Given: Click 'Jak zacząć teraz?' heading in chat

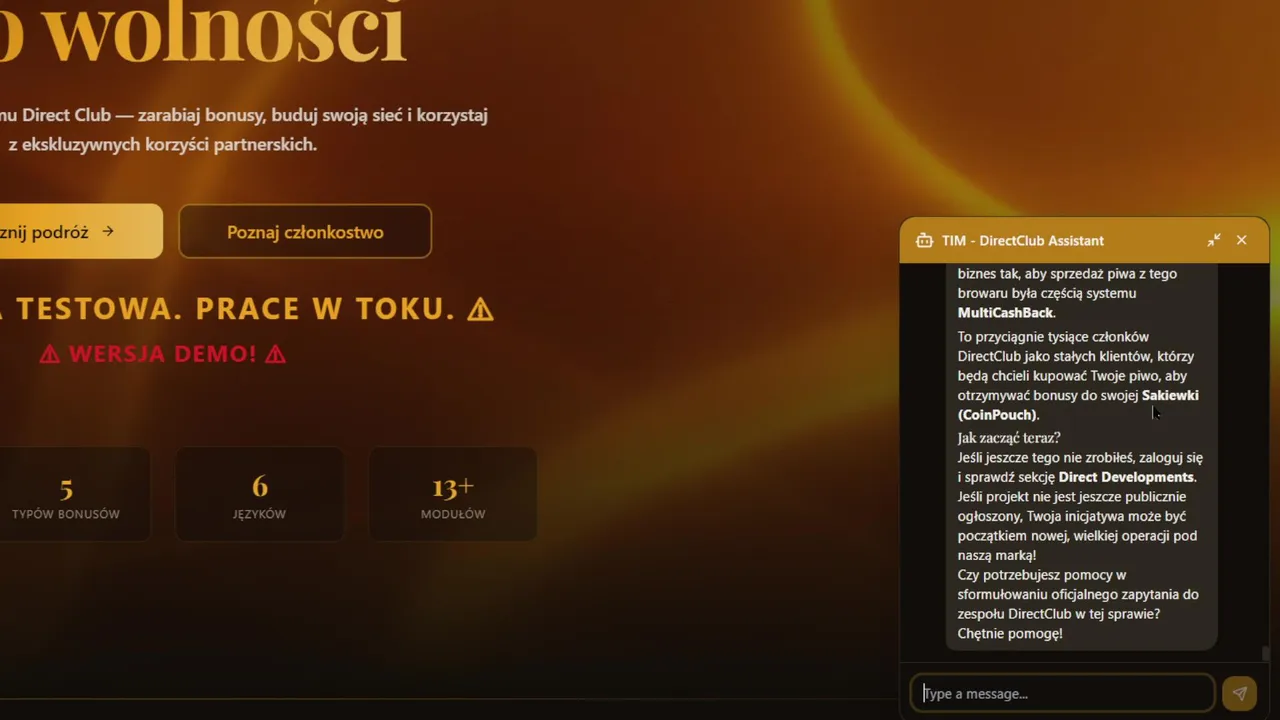Looking at the screenshot, I should tap(1009, 438).
